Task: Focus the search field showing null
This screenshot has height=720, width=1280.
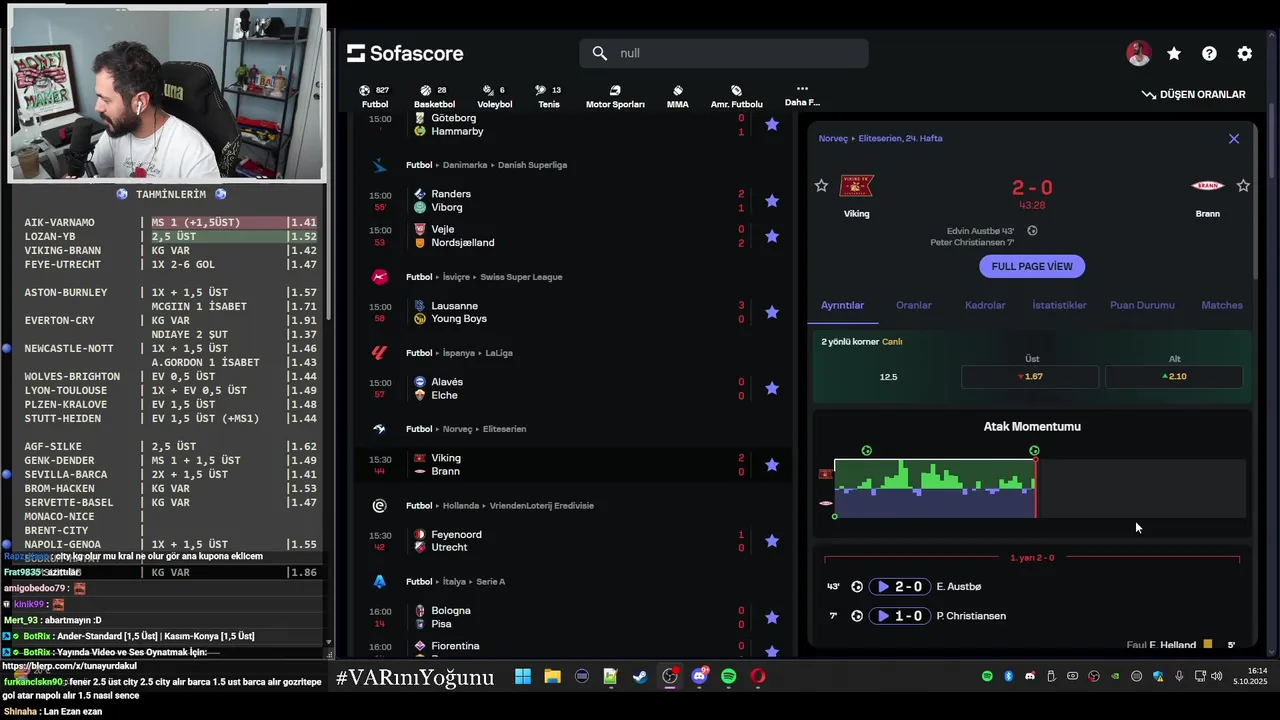Action: tap(723, 53)
